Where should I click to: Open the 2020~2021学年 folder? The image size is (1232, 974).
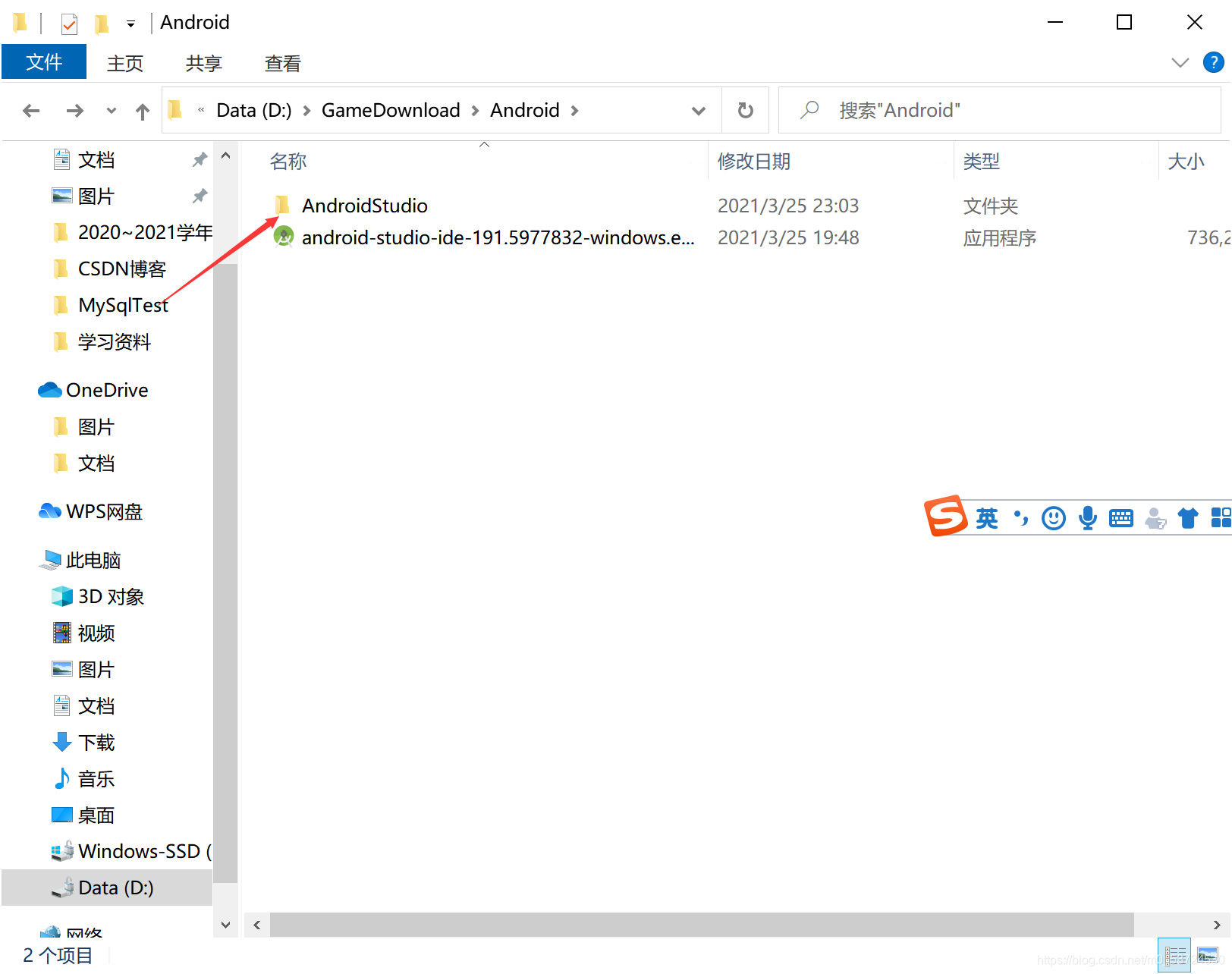145,232
